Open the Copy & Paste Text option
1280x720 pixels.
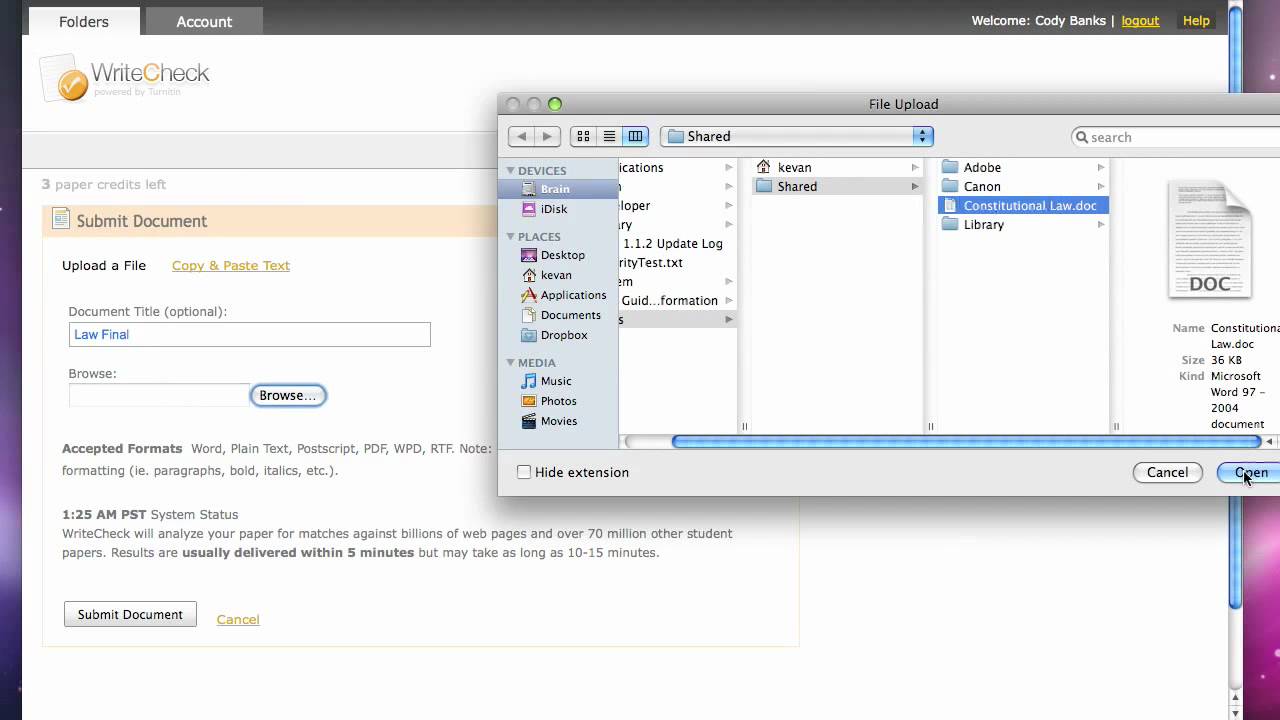click(231, 265)
